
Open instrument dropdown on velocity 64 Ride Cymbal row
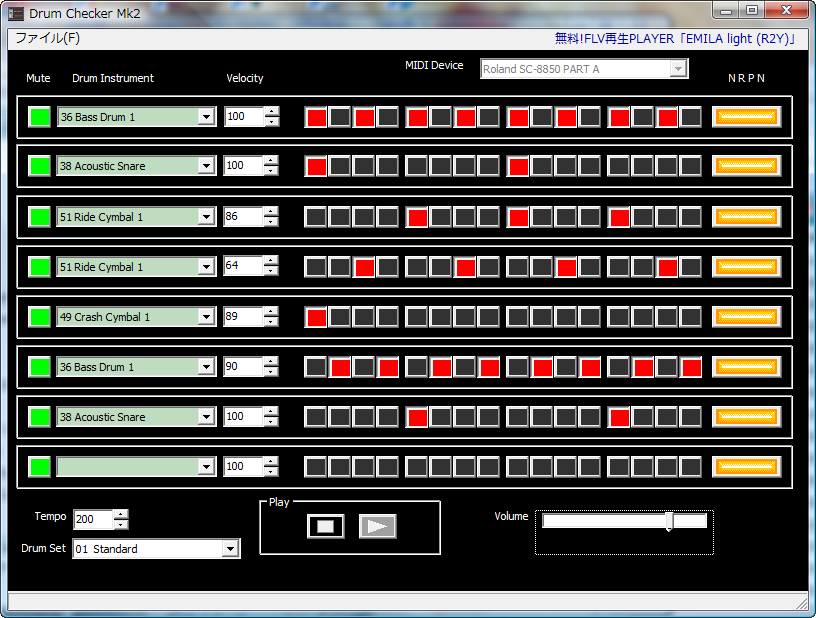point(206,267)
